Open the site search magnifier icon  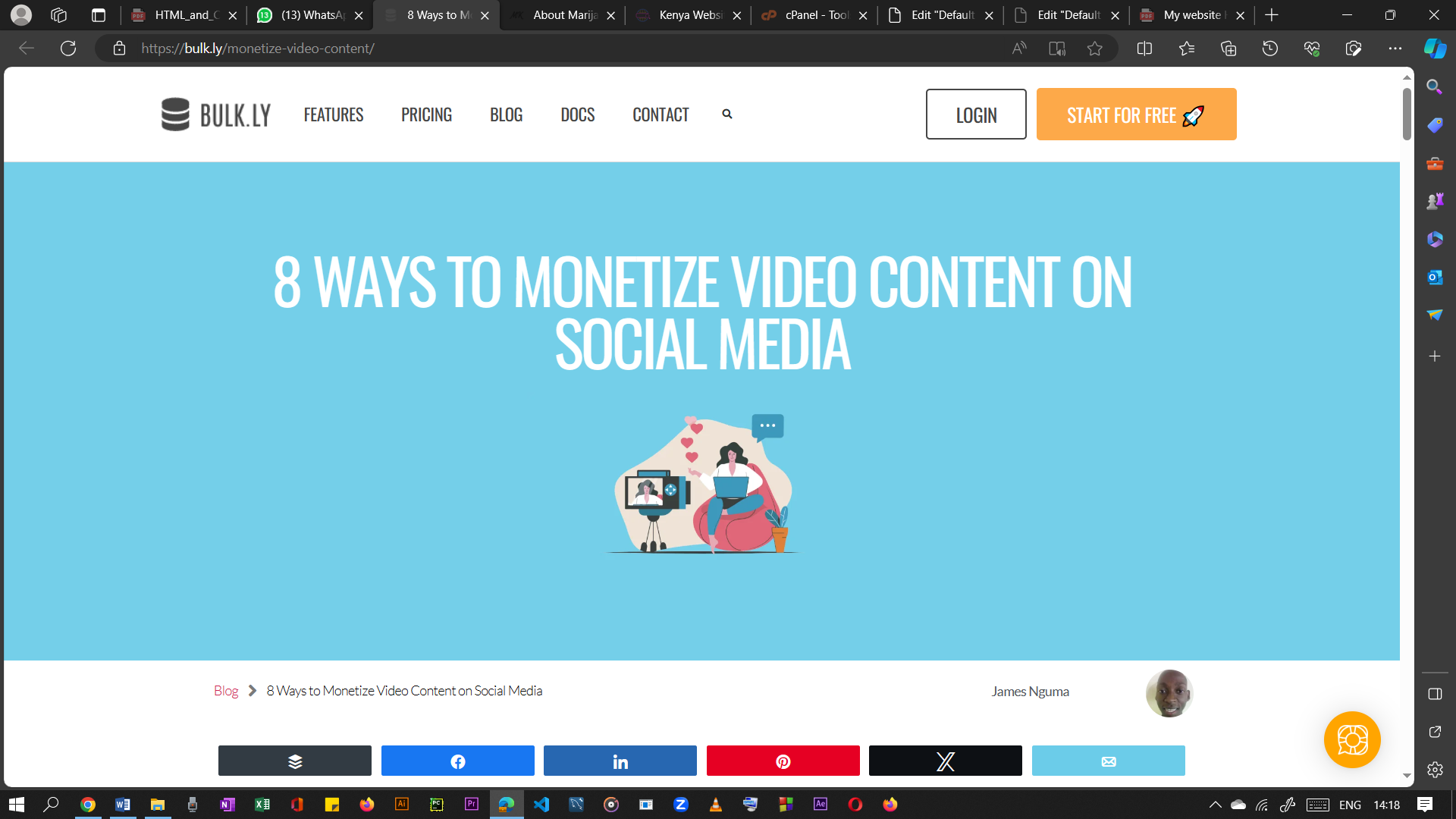727,114
